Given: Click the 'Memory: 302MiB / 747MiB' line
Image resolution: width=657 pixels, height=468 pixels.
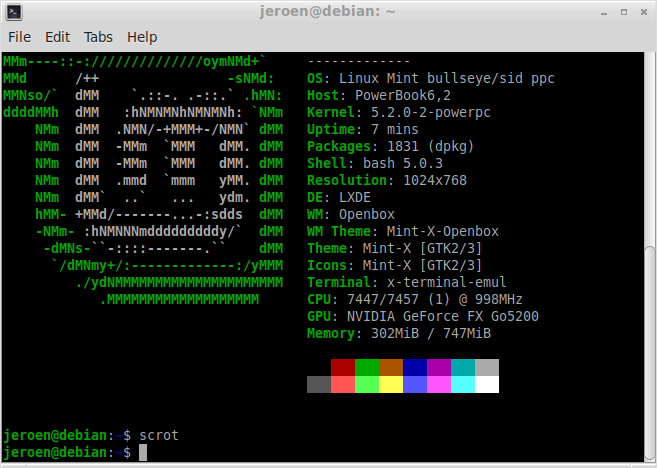Looking at the screenshot, I should coord(399,333).
